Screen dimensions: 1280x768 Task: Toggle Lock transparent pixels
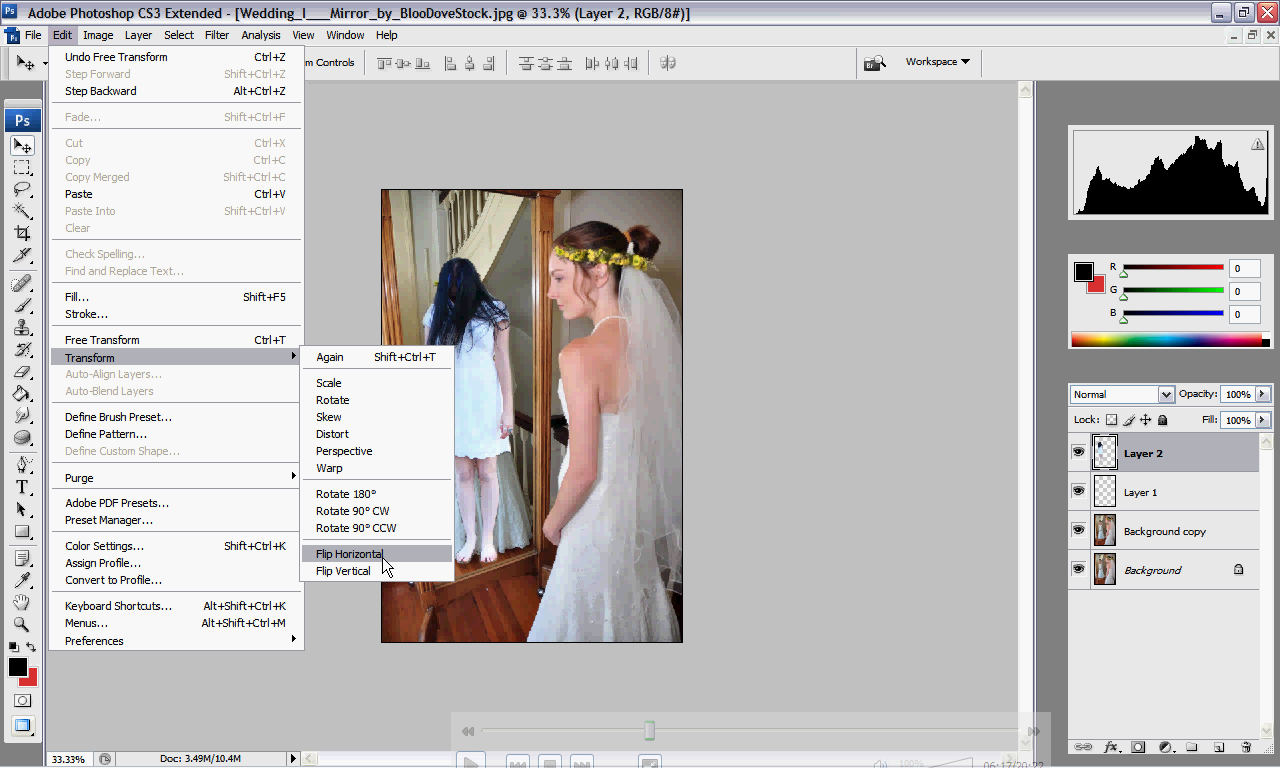(x=1111, y=420)
